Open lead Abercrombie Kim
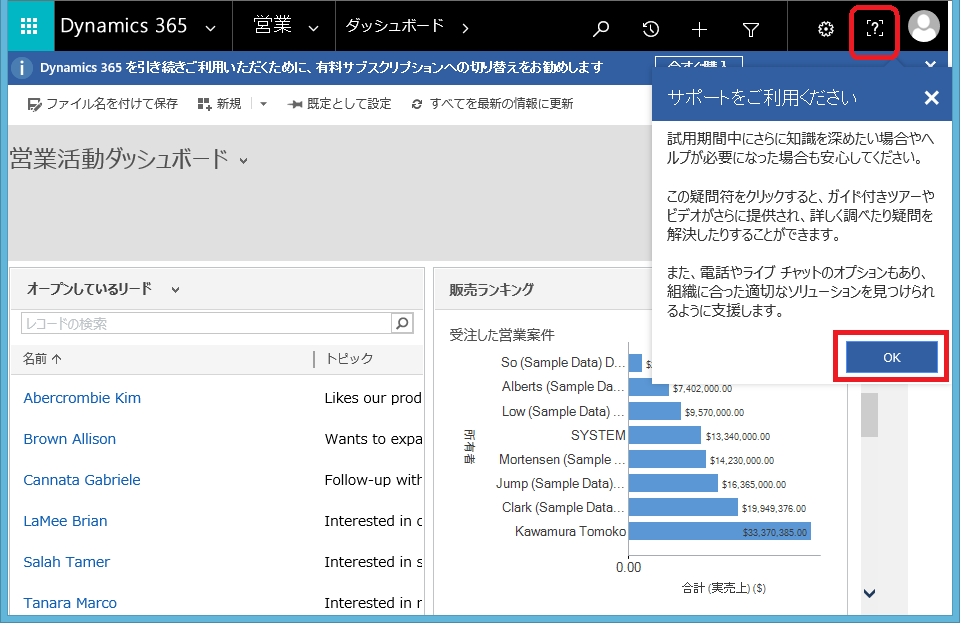 click(x=82, y=398)
